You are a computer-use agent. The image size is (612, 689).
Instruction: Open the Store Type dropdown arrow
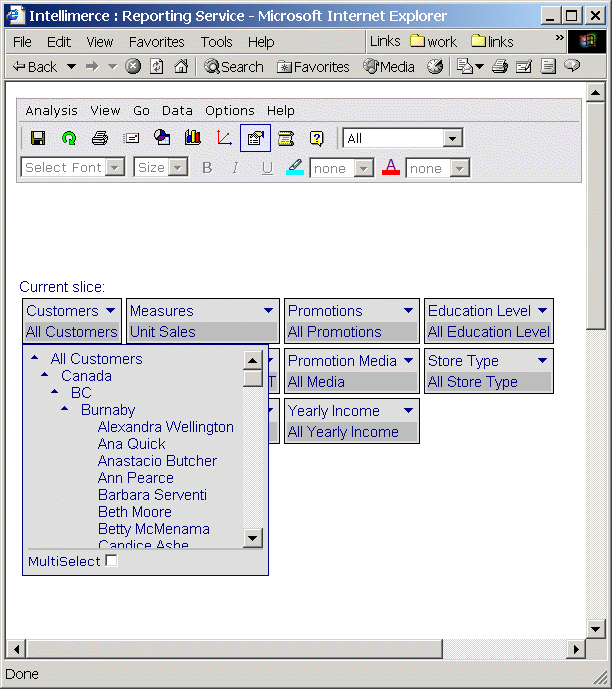(x=543, y=360)
